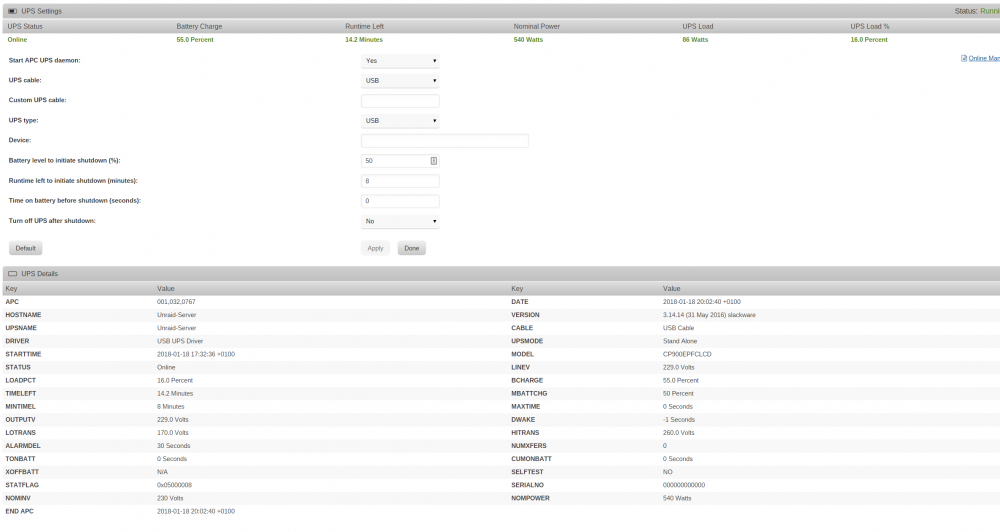Click the battery level stepper icon
The image size is (1000, 532).
click(434, 161)
